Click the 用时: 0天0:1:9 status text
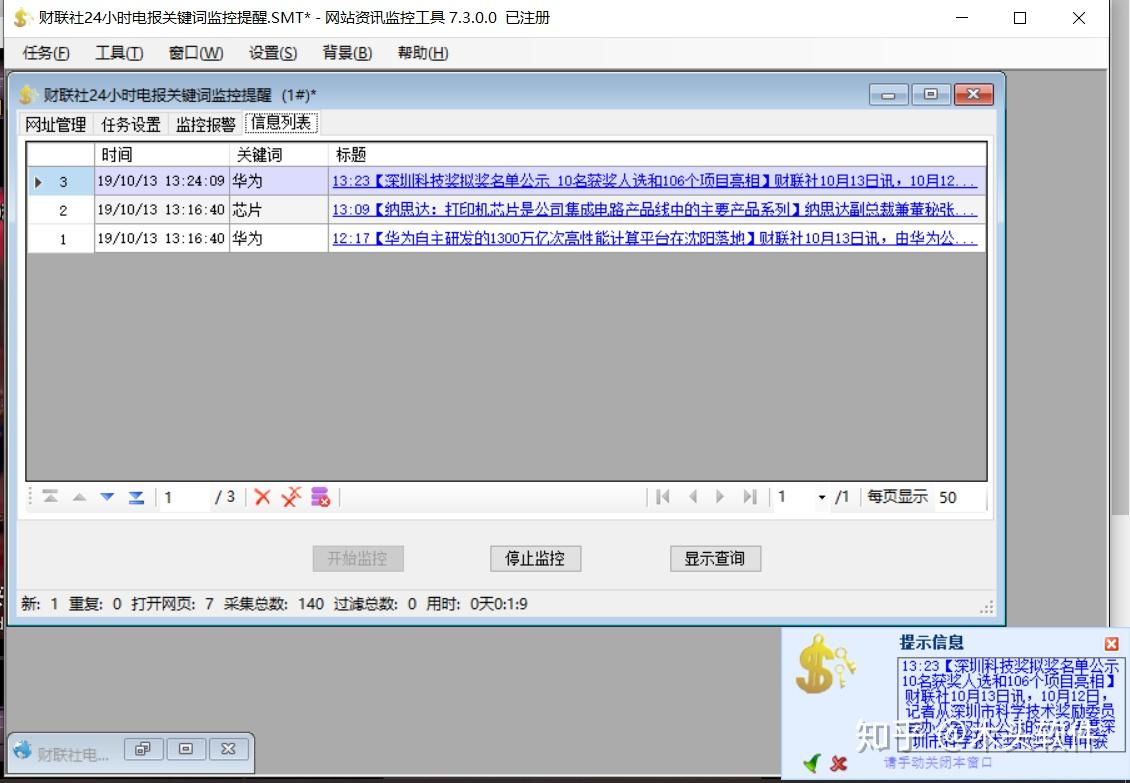The width and height of the screenshot is (1130, 783). coord(476,603)
